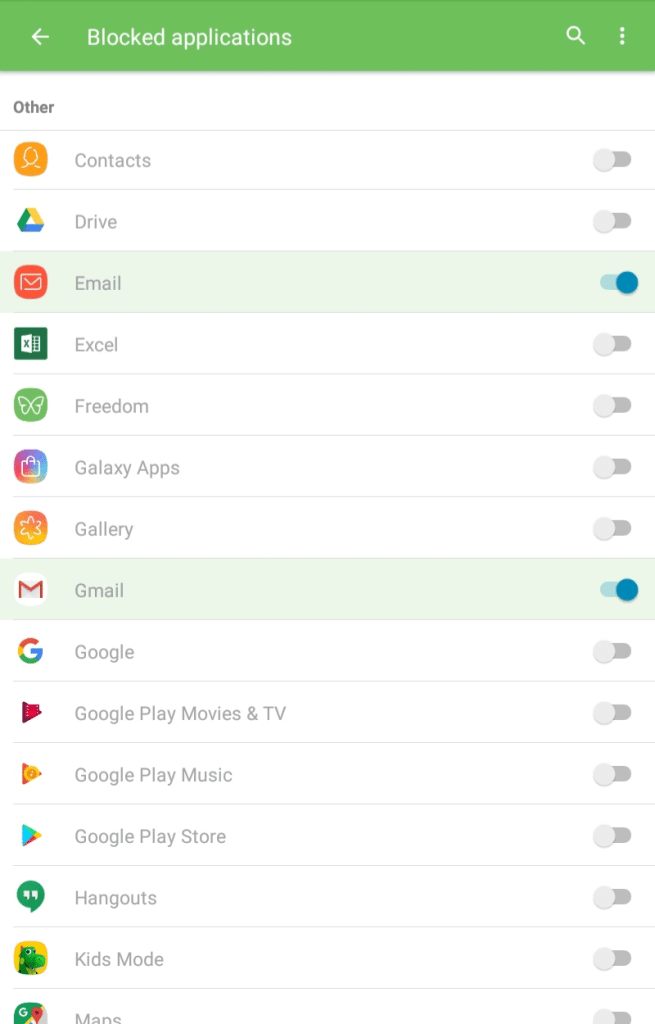Open the search function
Screen dimensions: 655x1024
click(575, 36)
